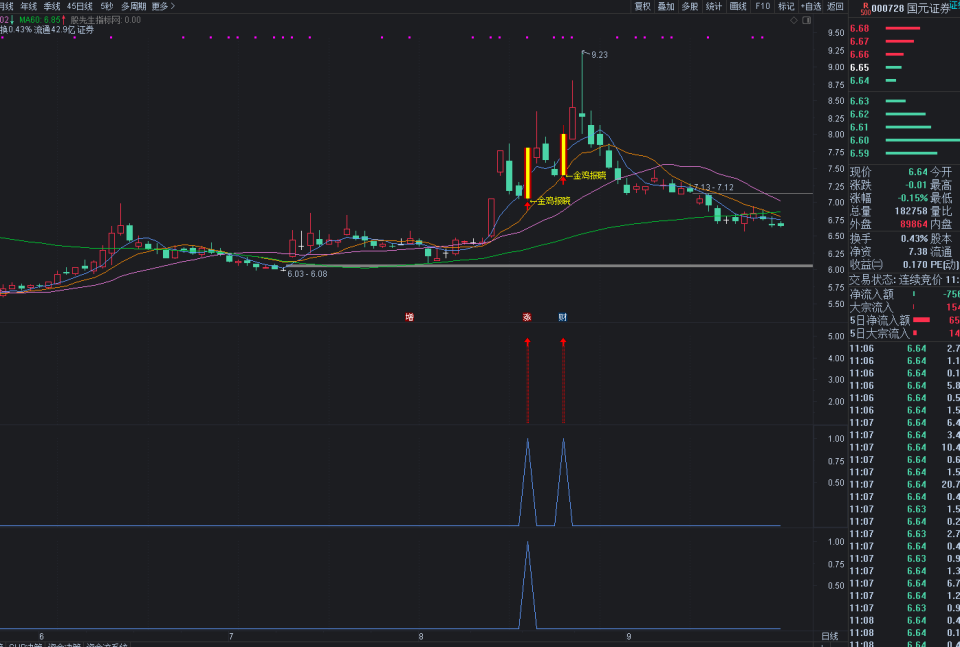Expand the 更多 periods dropdown
Viewport: 960px width, 647px height.
(x=163, y=6)
